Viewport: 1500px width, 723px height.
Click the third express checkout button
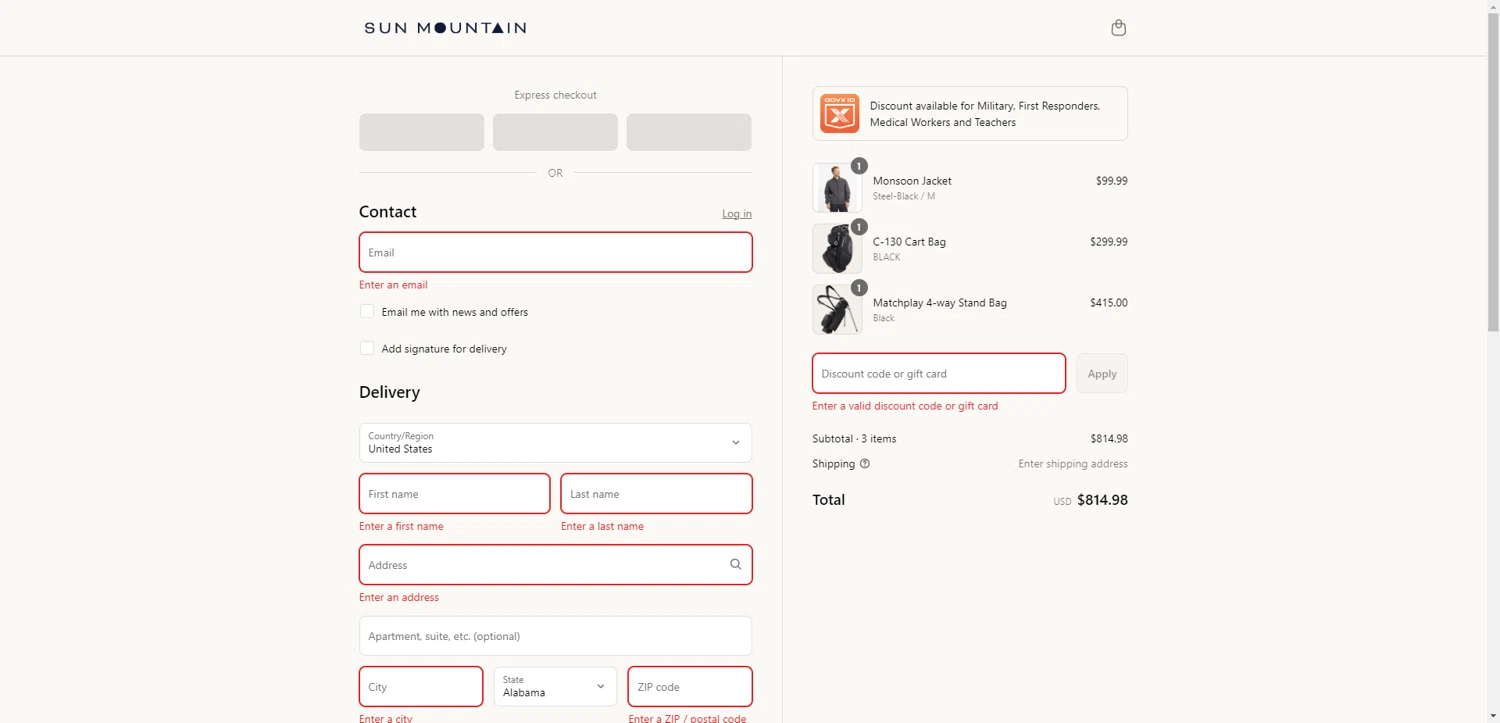pyautogui.click(x=689, y=132)
